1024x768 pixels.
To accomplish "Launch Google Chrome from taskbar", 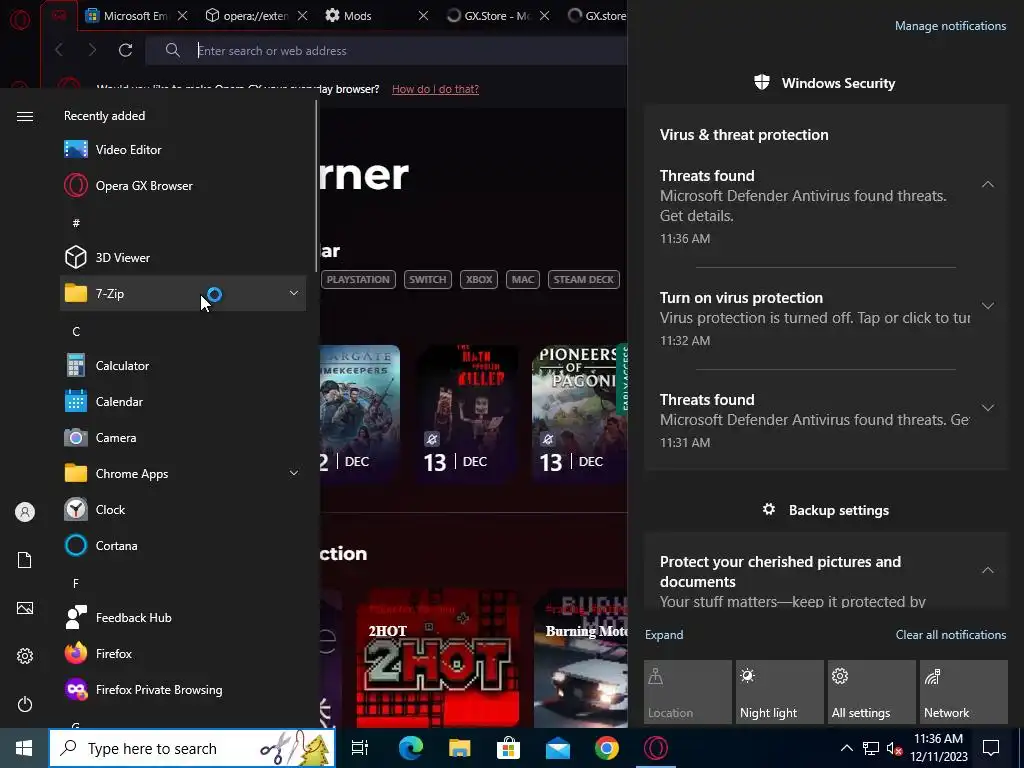I will pyautogui.click(x=607, y=748).
